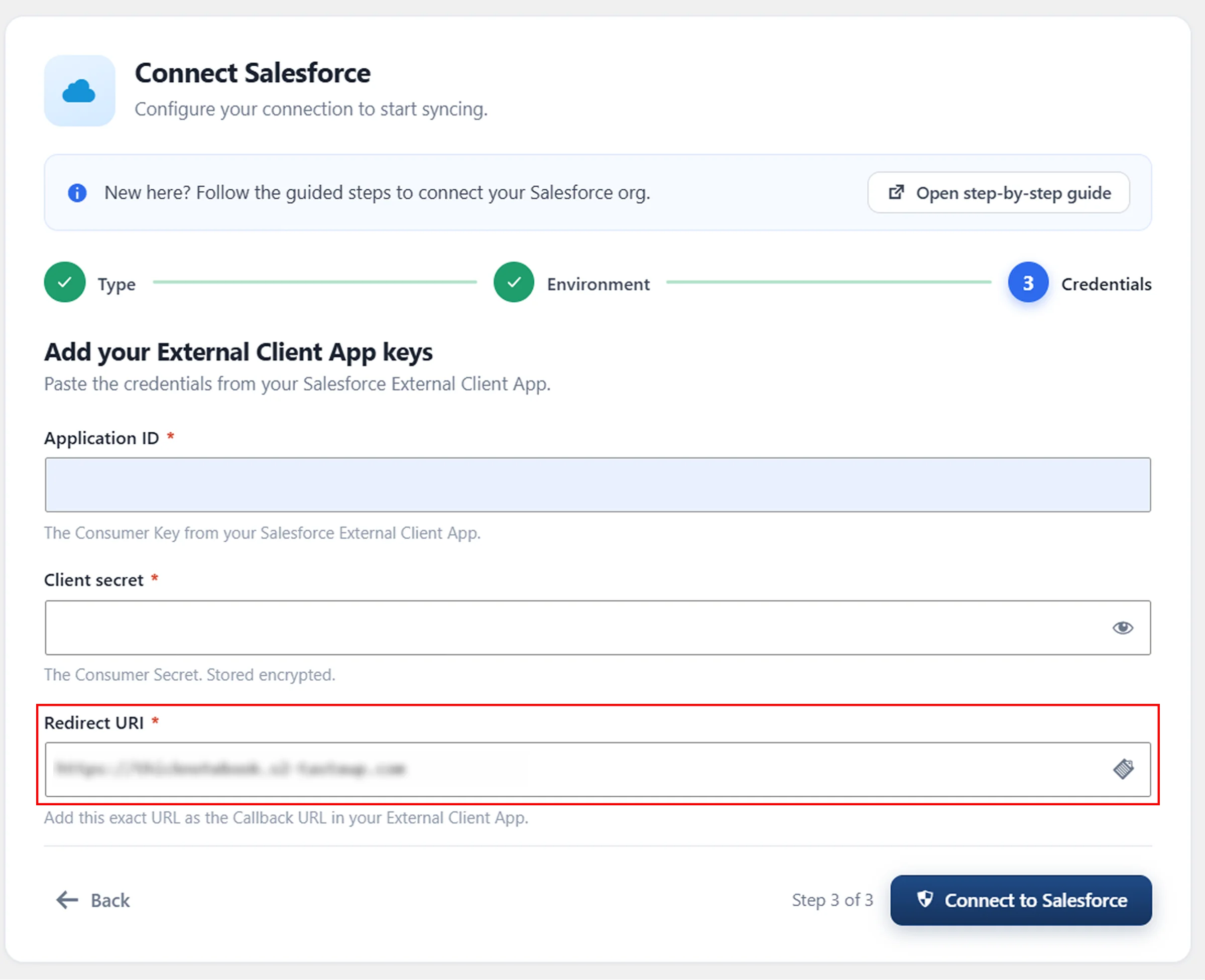1205x980 pixels.
Task: Click 'Configure your connection to start syncing.' text
Action: [x=311, y=109]
